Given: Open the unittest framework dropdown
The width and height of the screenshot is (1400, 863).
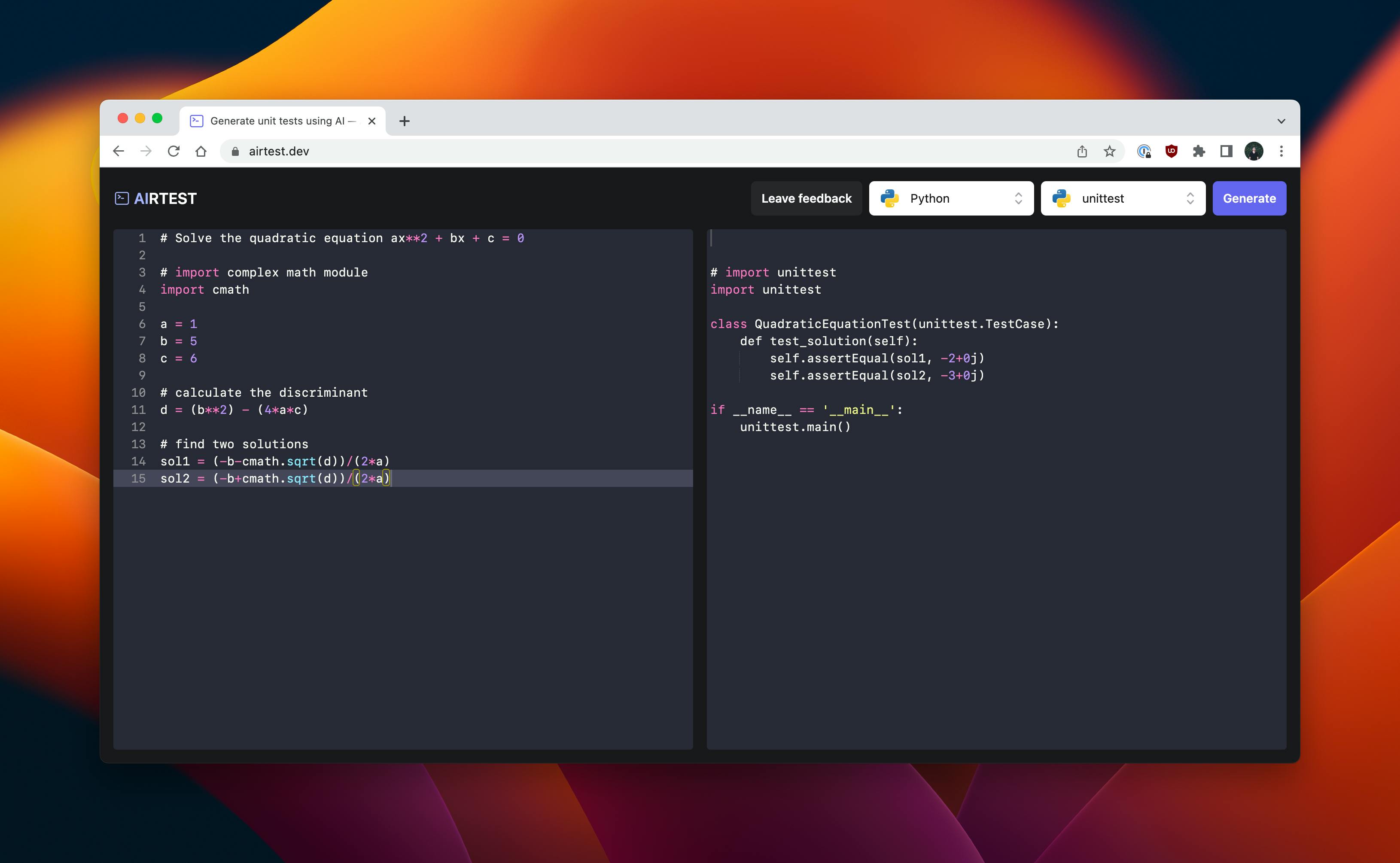Looking at the screenshot, I should point(1123,198).
